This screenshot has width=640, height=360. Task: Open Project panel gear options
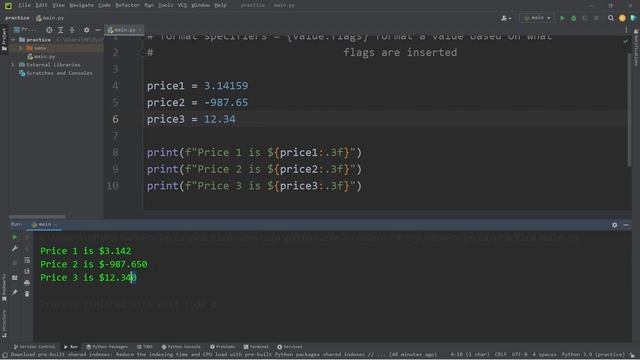[x=86, y=30]
